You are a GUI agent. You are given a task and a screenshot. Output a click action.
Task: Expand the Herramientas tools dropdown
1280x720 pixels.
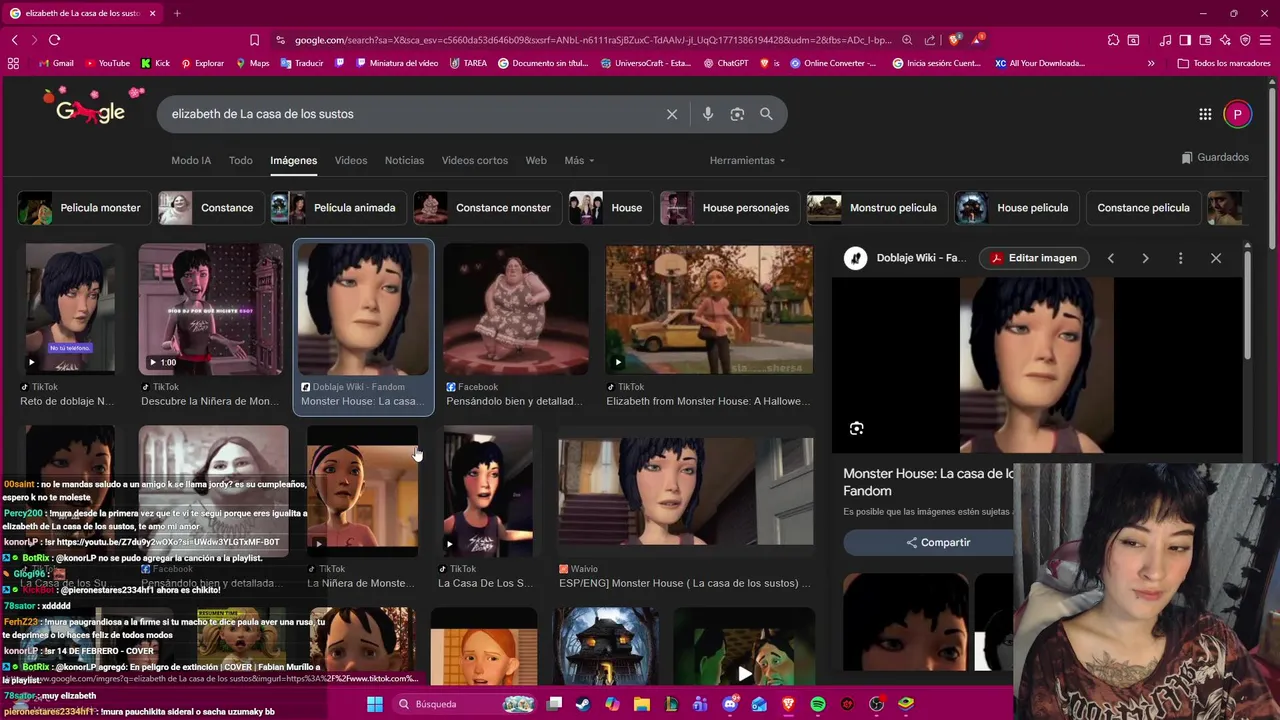coord(747,160)
